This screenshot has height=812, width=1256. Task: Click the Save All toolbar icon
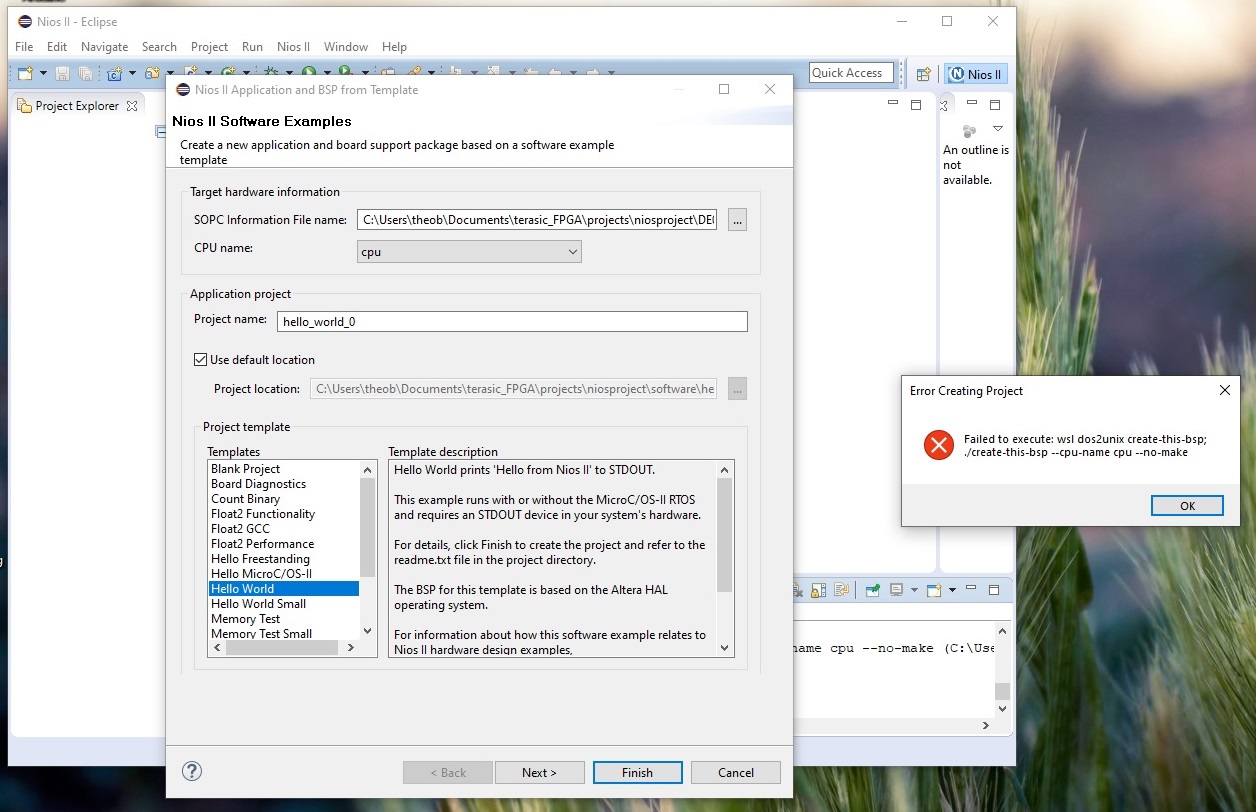pos(85,73)
